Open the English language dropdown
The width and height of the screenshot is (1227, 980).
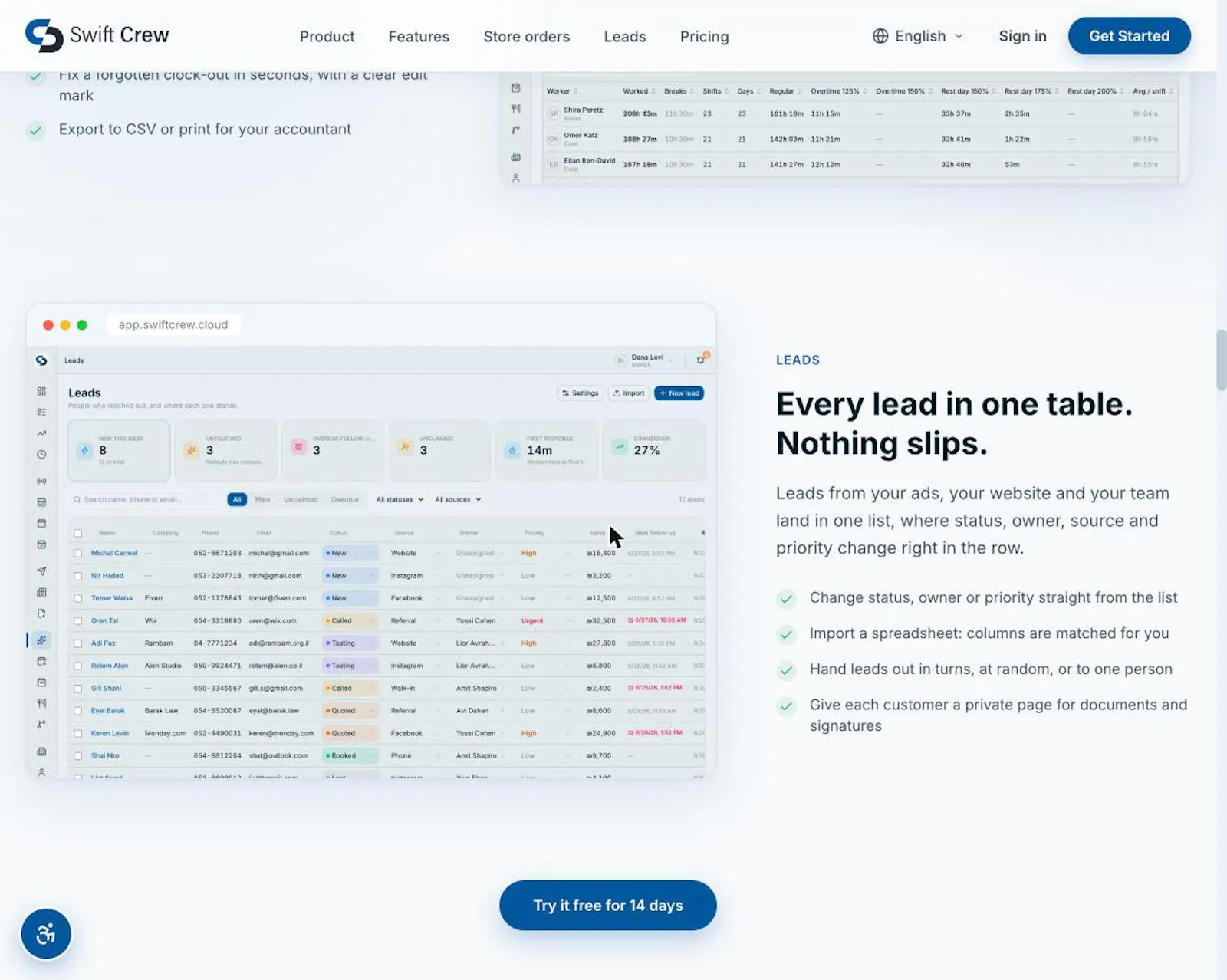click(919, 36)
